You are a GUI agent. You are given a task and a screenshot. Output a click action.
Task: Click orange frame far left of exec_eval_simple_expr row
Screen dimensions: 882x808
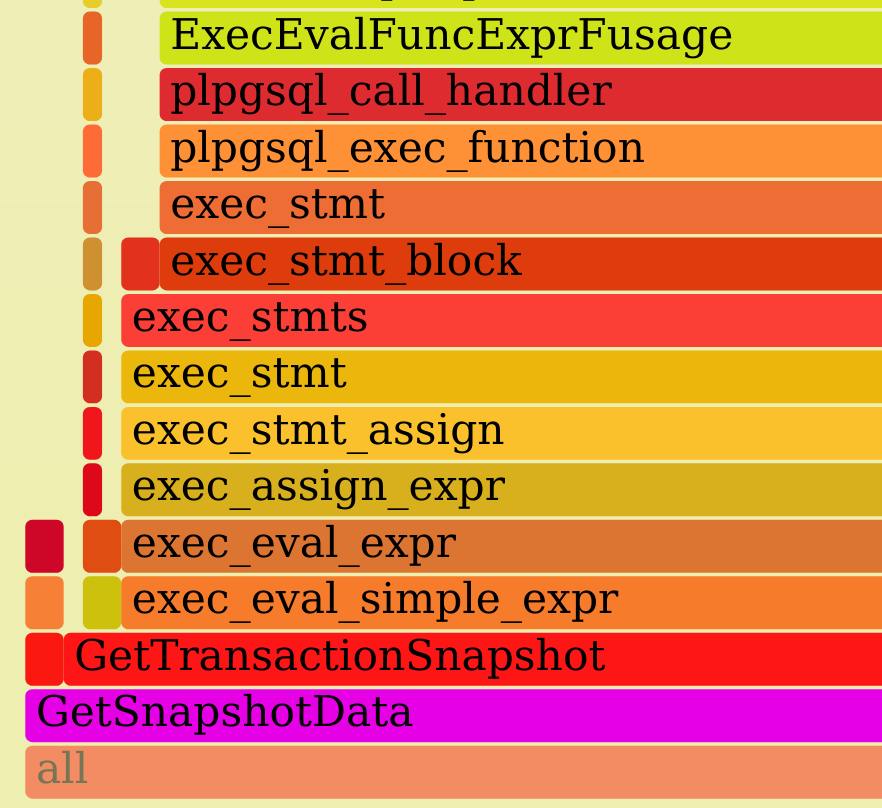tap(44, 602)
